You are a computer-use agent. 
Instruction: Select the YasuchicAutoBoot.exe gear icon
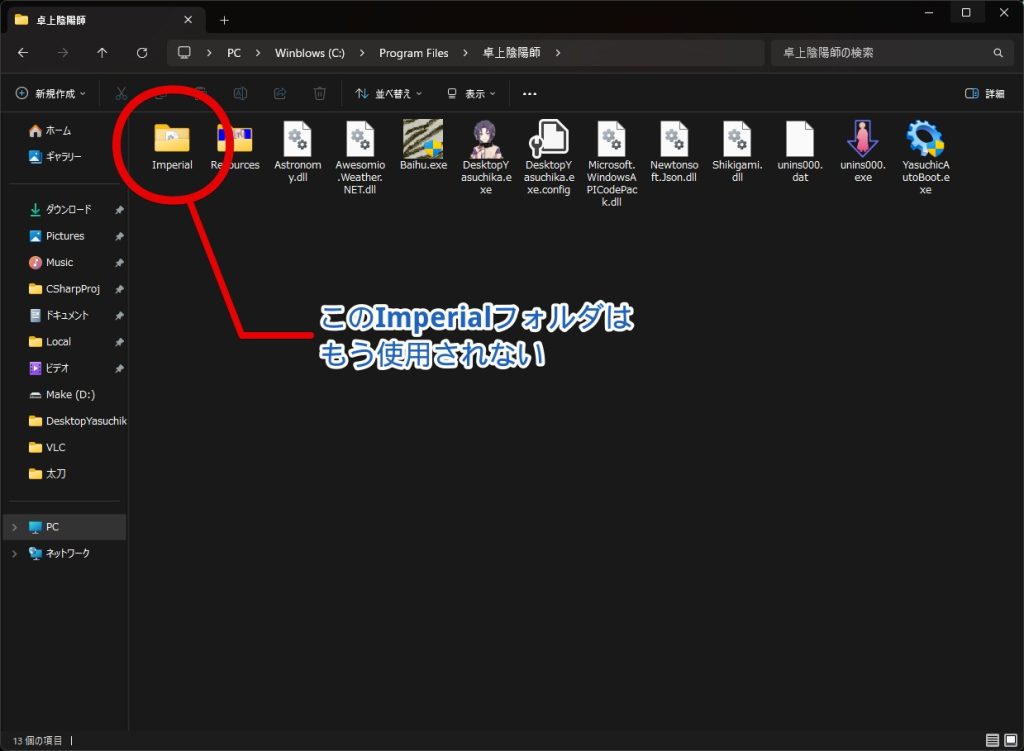[925, 139]
